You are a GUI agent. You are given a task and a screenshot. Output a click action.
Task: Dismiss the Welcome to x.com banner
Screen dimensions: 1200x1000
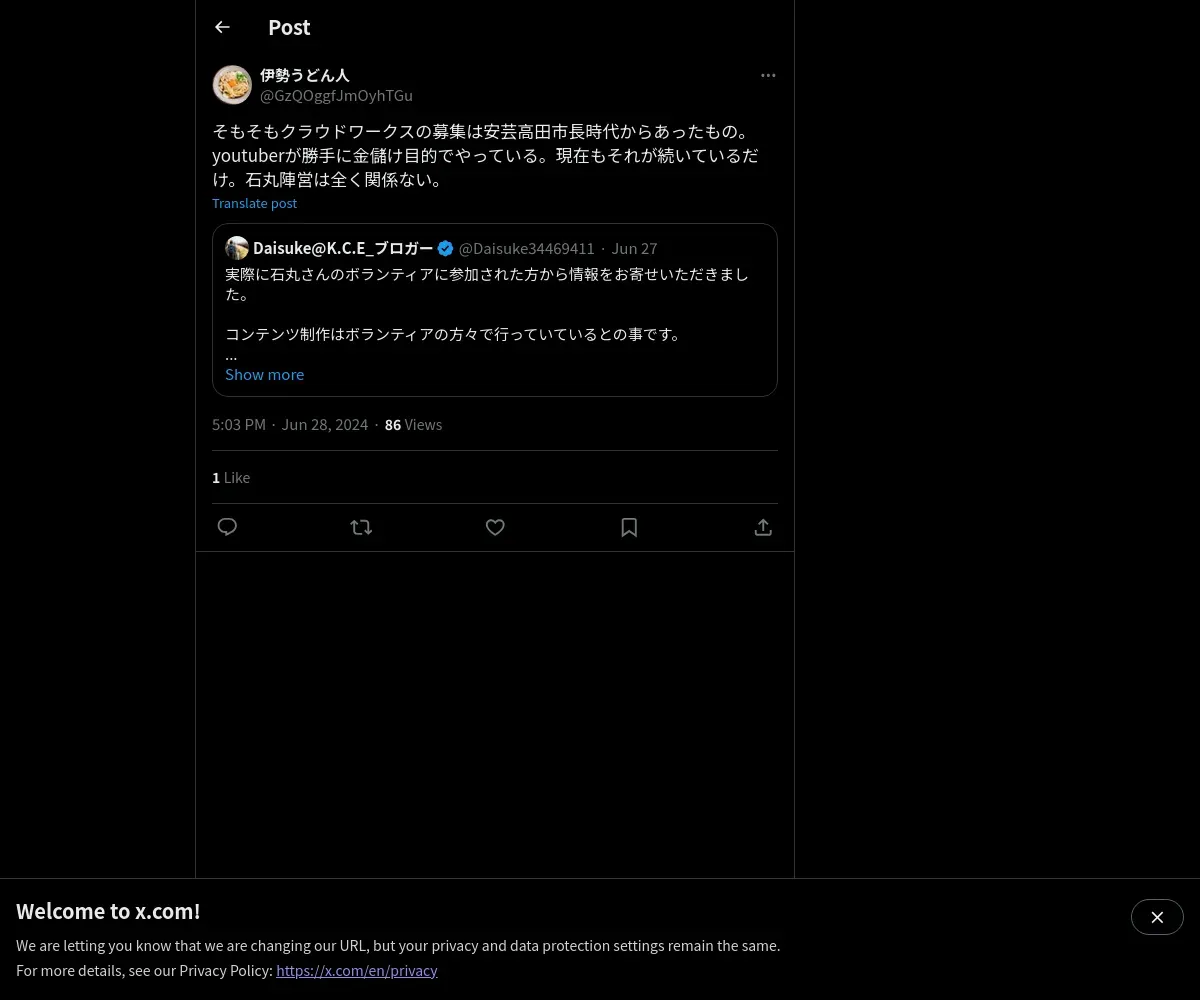tap(1157, 917)
